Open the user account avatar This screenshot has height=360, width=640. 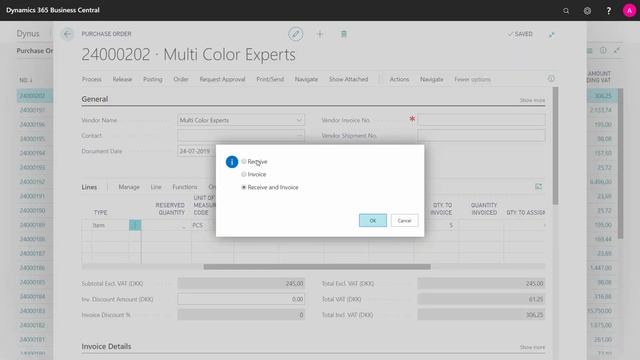(629, 11)
